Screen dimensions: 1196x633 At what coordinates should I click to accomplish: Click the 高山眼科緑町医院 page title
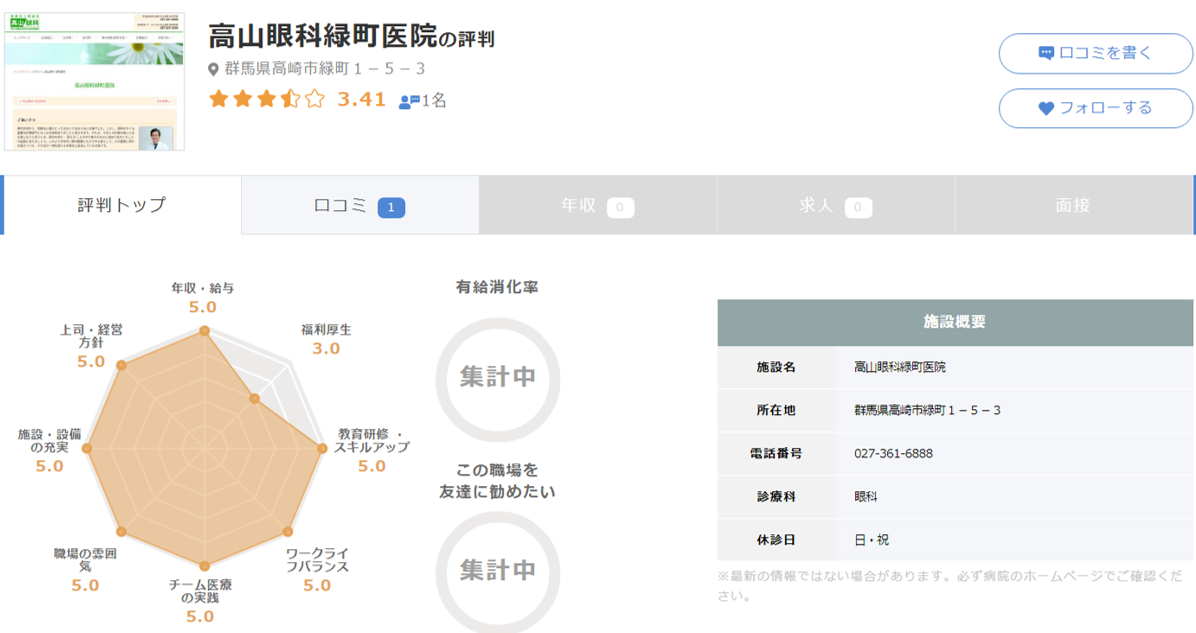[x=323, y=37]
